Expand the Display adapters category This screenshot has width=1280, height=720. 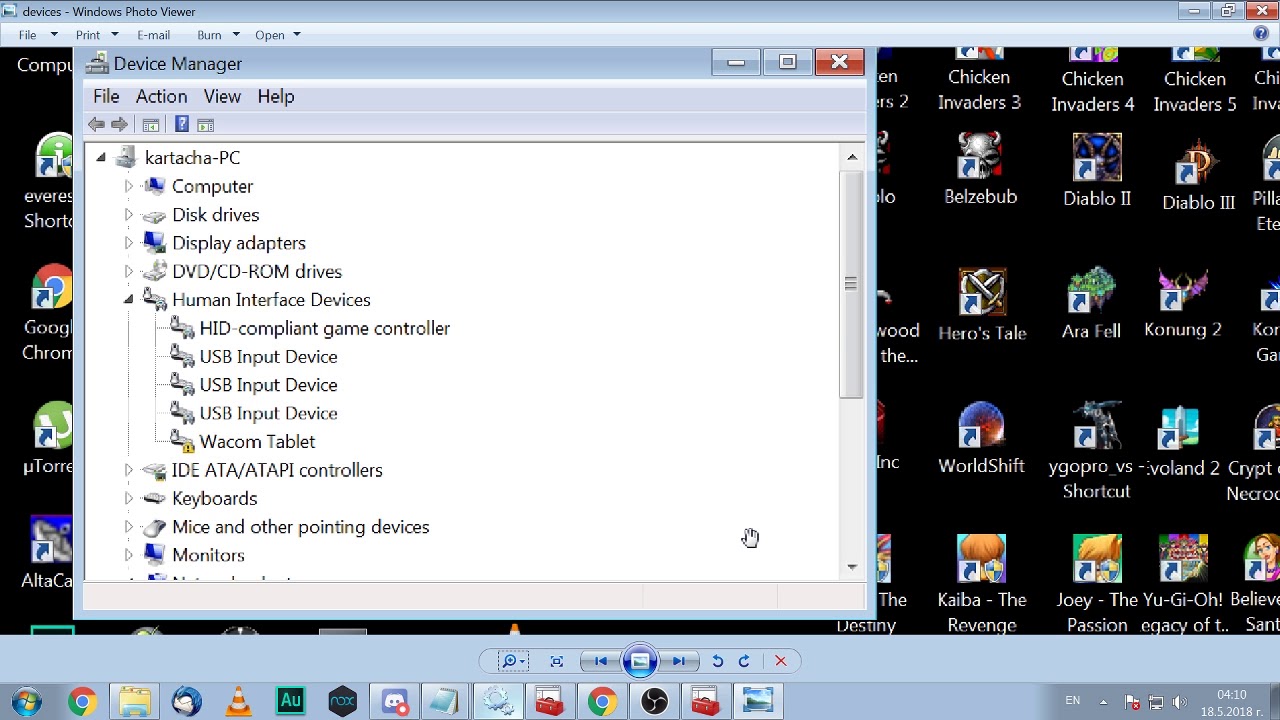tap(128, 243)
